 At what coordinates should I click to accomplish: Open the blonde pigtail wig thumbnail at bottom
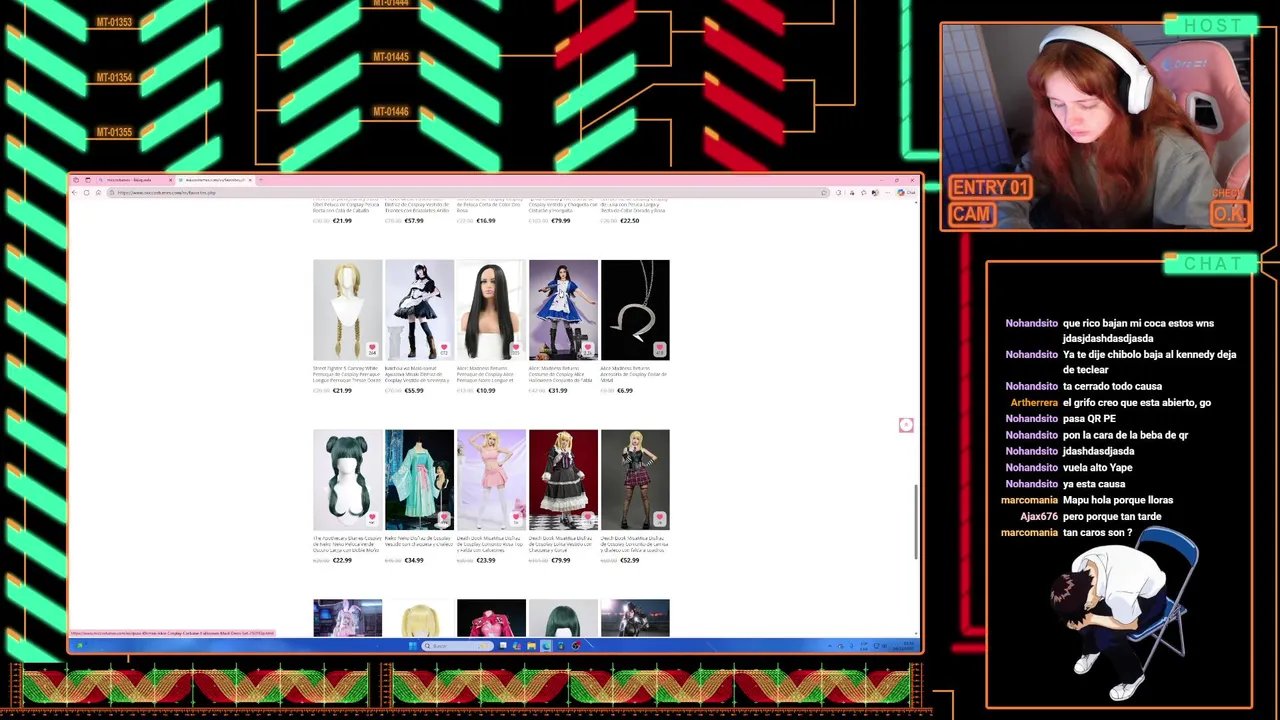(419, 618)
